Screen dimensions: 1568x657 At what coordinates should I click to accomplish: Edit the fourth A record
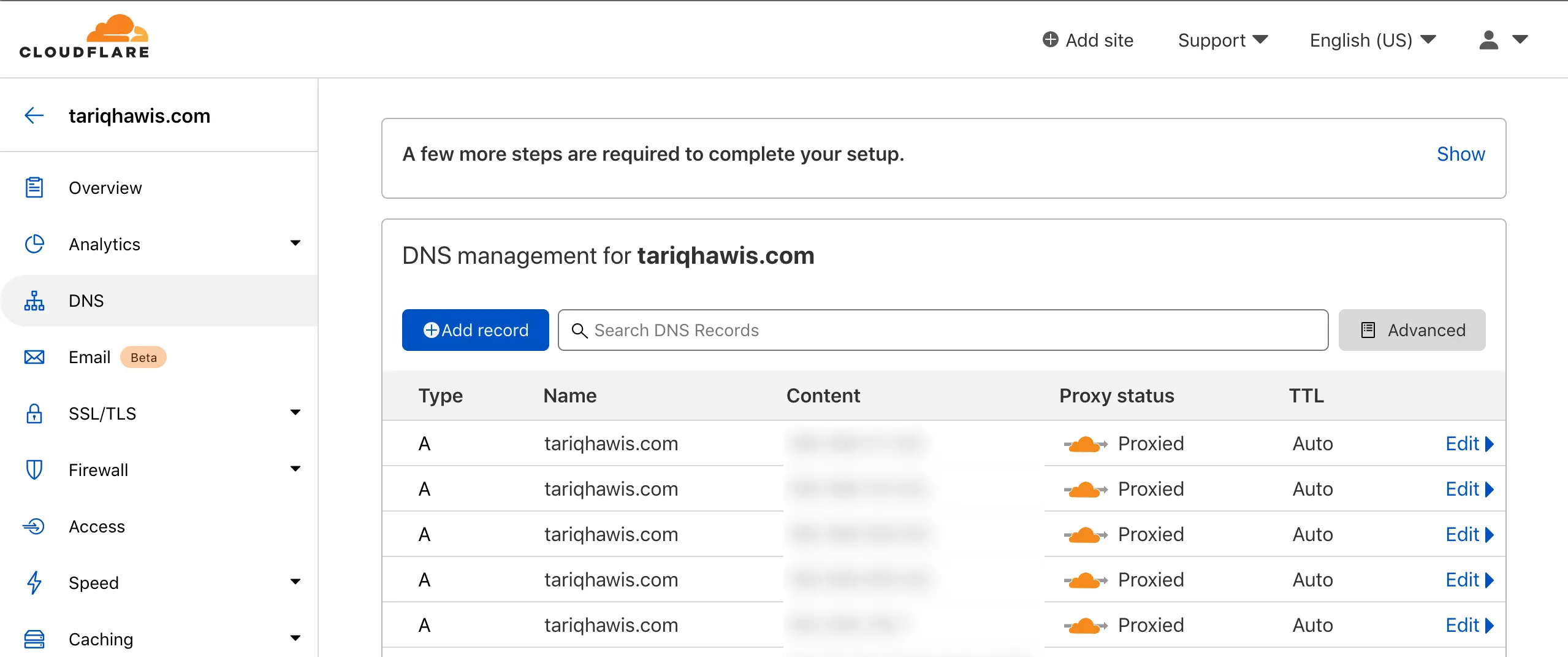pos(1470,580)
